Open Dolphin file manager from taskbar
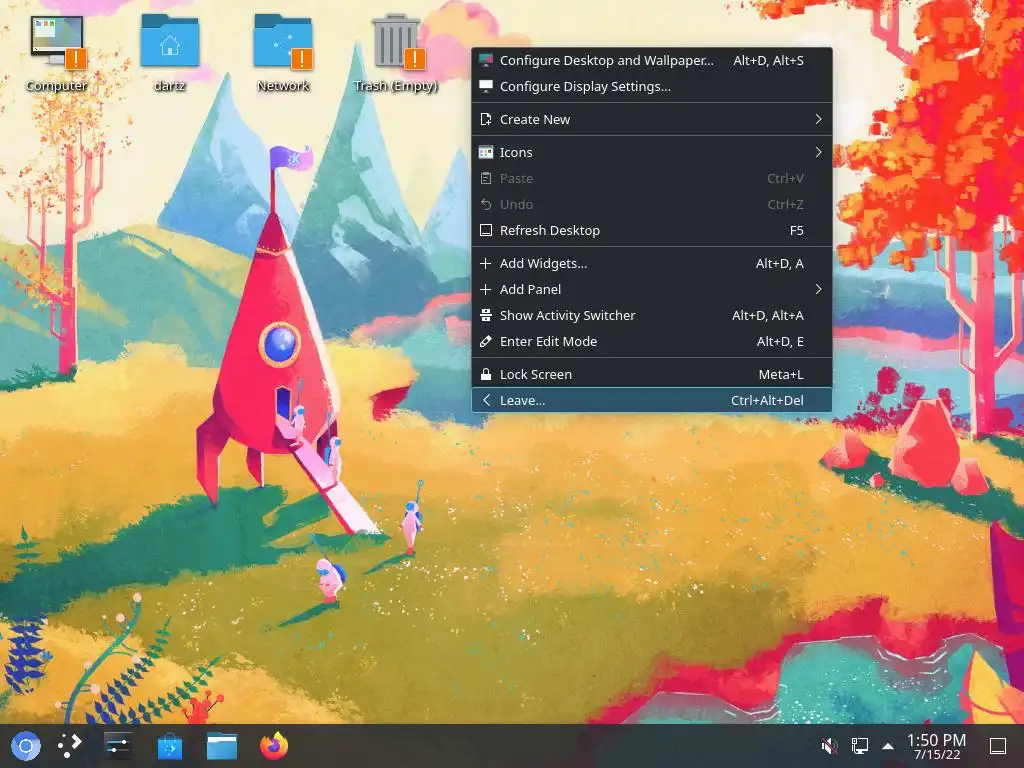 click(x=222, y=746)
